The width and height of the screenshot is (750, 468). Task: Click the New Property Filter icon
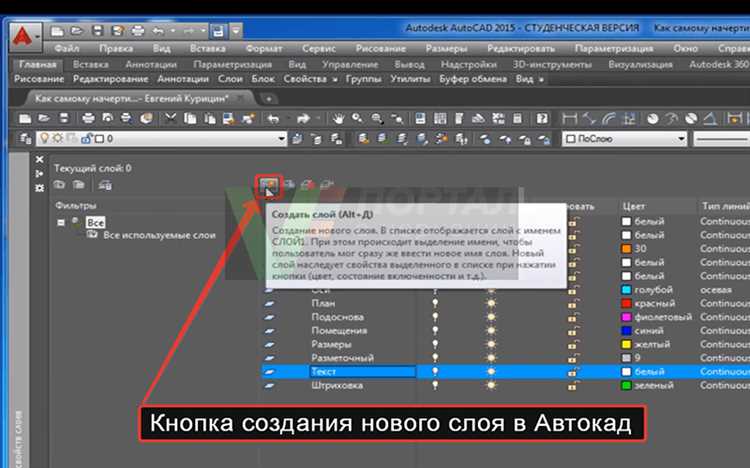tap(59, 185)
